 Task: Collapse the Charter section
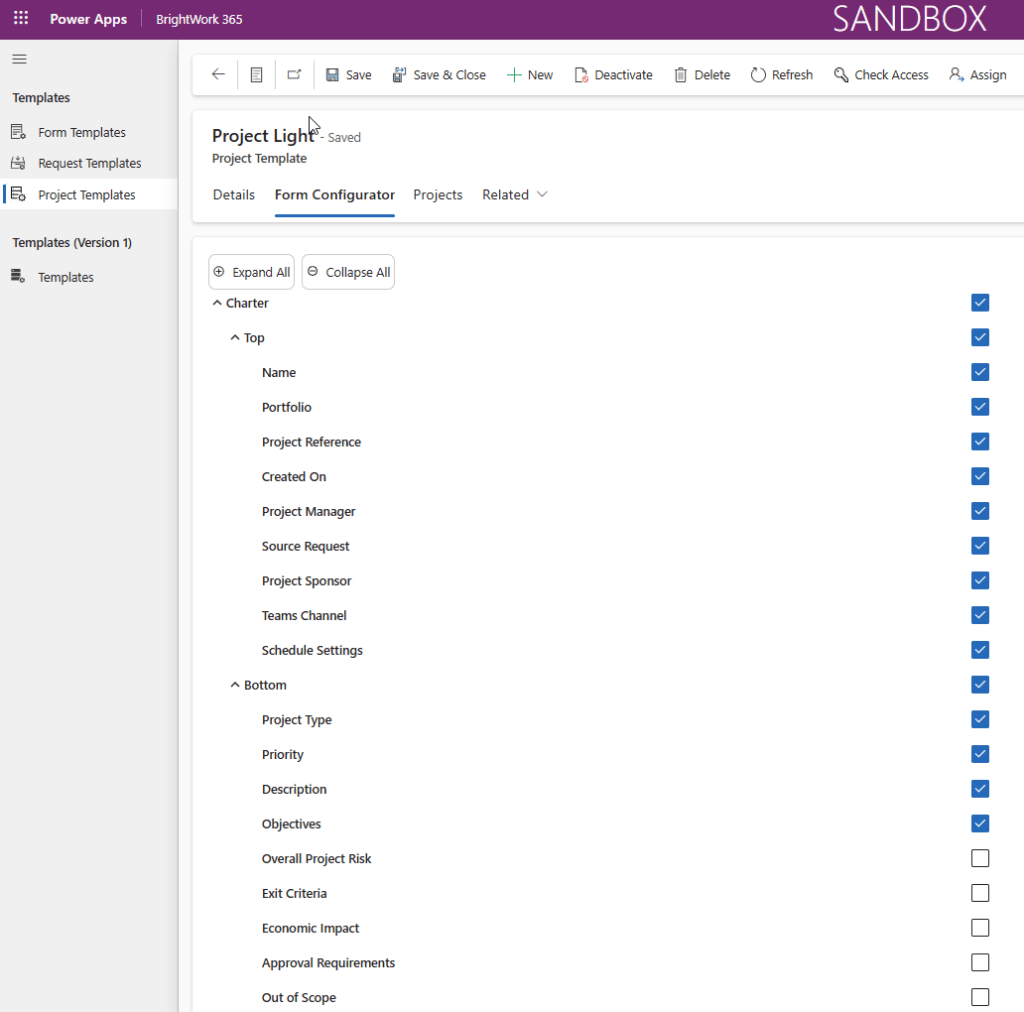(x=217, y=303)
